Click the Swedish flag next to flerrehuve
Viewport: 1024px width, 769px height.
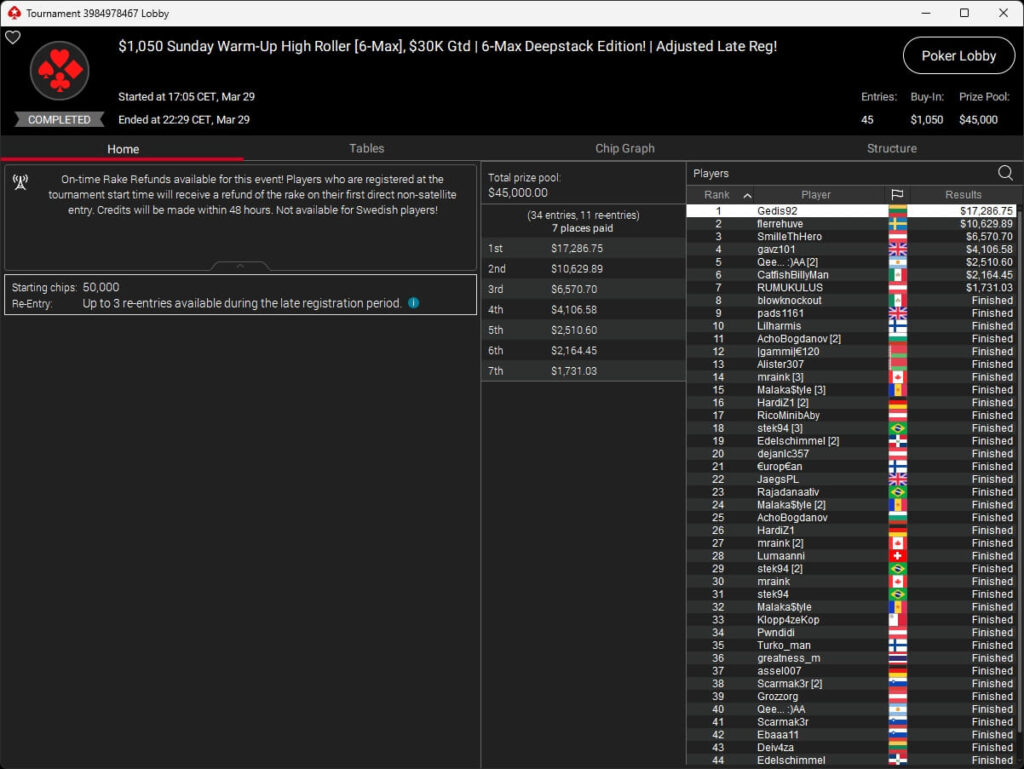[x=897, y=224]
